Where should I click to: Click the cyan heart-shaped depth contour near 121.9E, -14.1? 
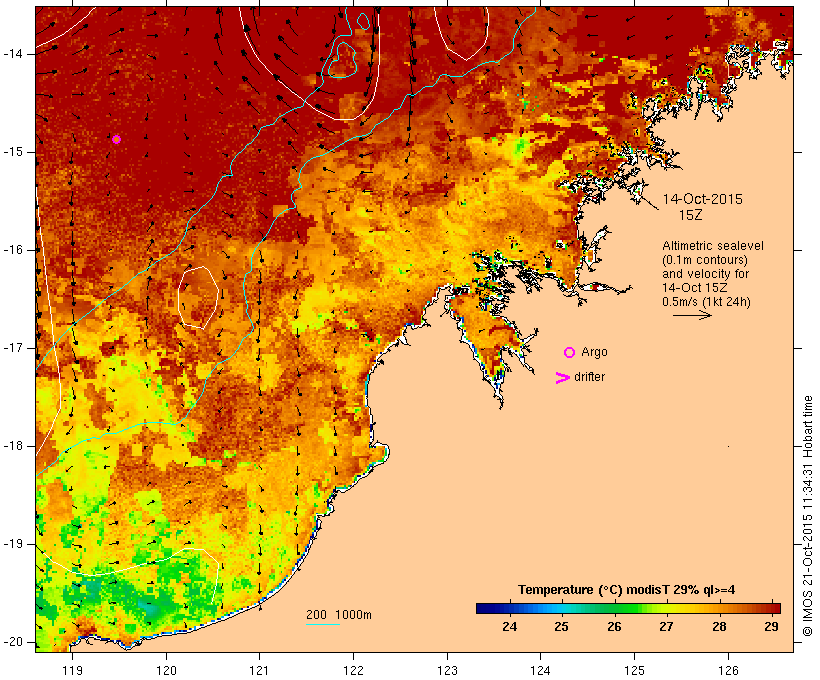coord(341,60)
